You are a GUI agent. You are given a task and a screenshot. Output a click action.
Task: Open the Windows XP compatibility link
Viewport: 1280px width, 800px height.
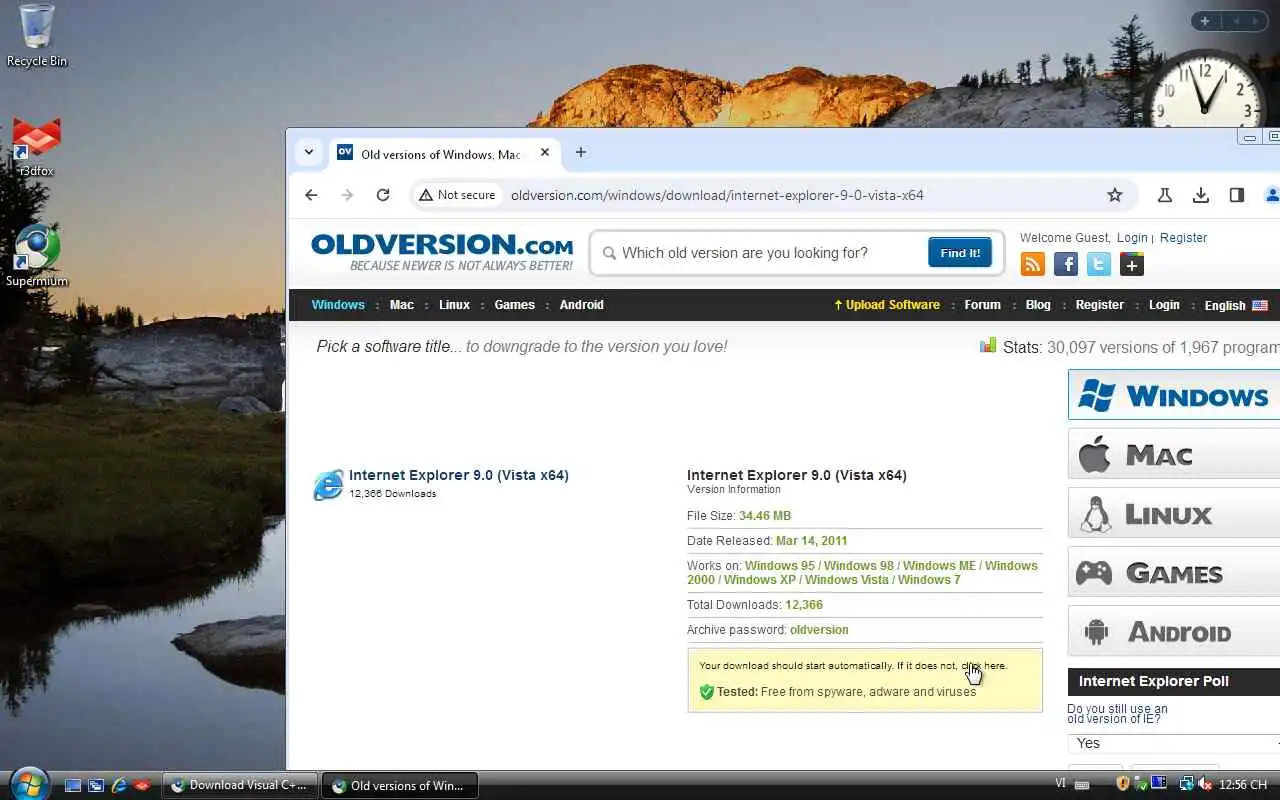pos(760,580)
